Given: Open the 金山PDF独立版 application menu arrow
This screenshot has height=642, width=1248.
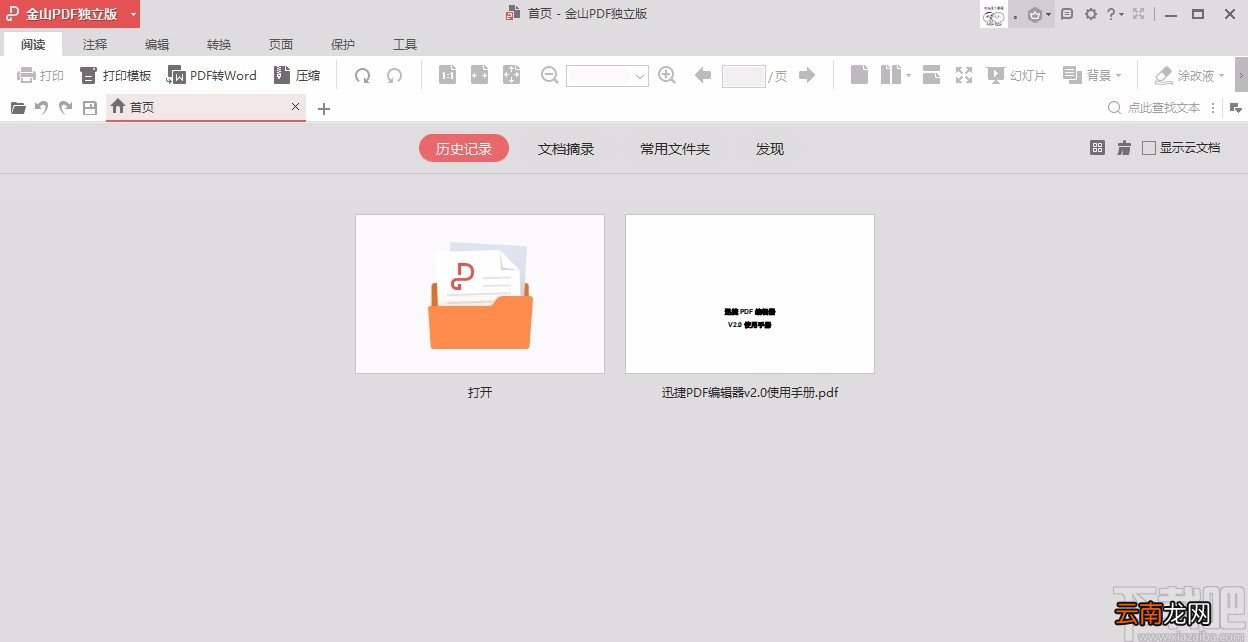Looking at the screenshot, I should coord(133,14).
